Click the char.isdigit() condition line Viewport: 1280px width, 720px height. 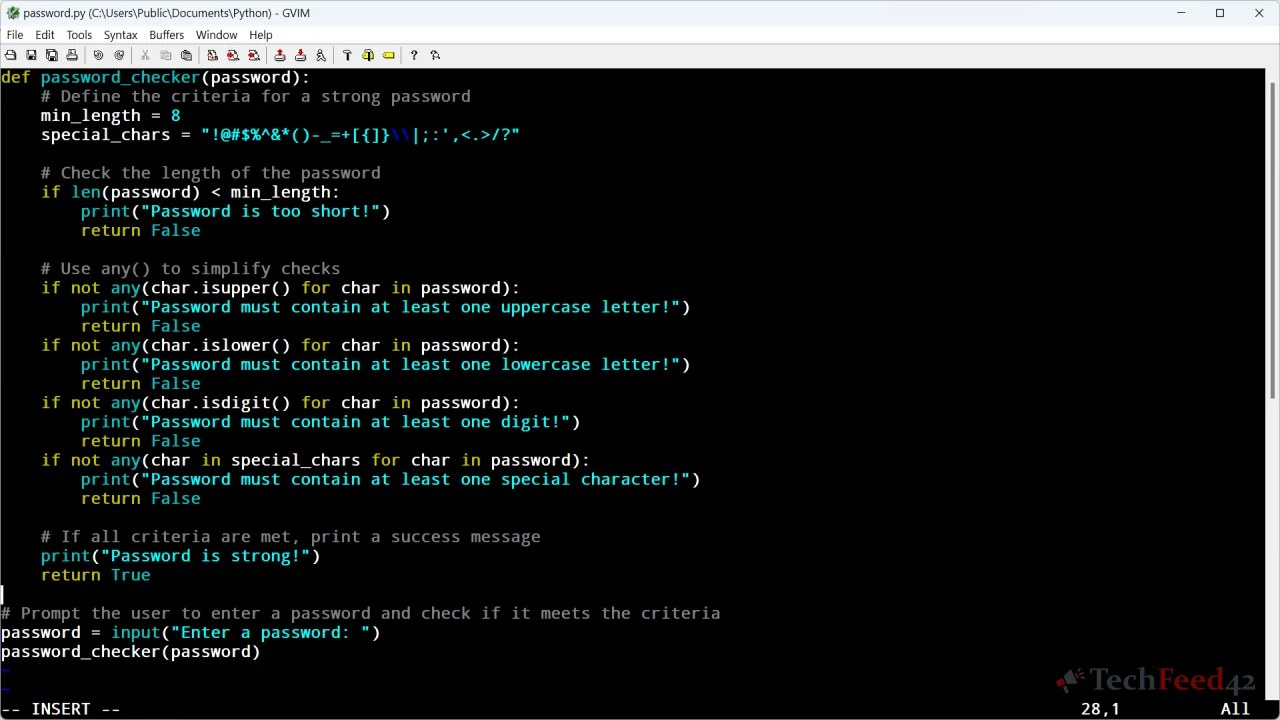click(280, 403)
